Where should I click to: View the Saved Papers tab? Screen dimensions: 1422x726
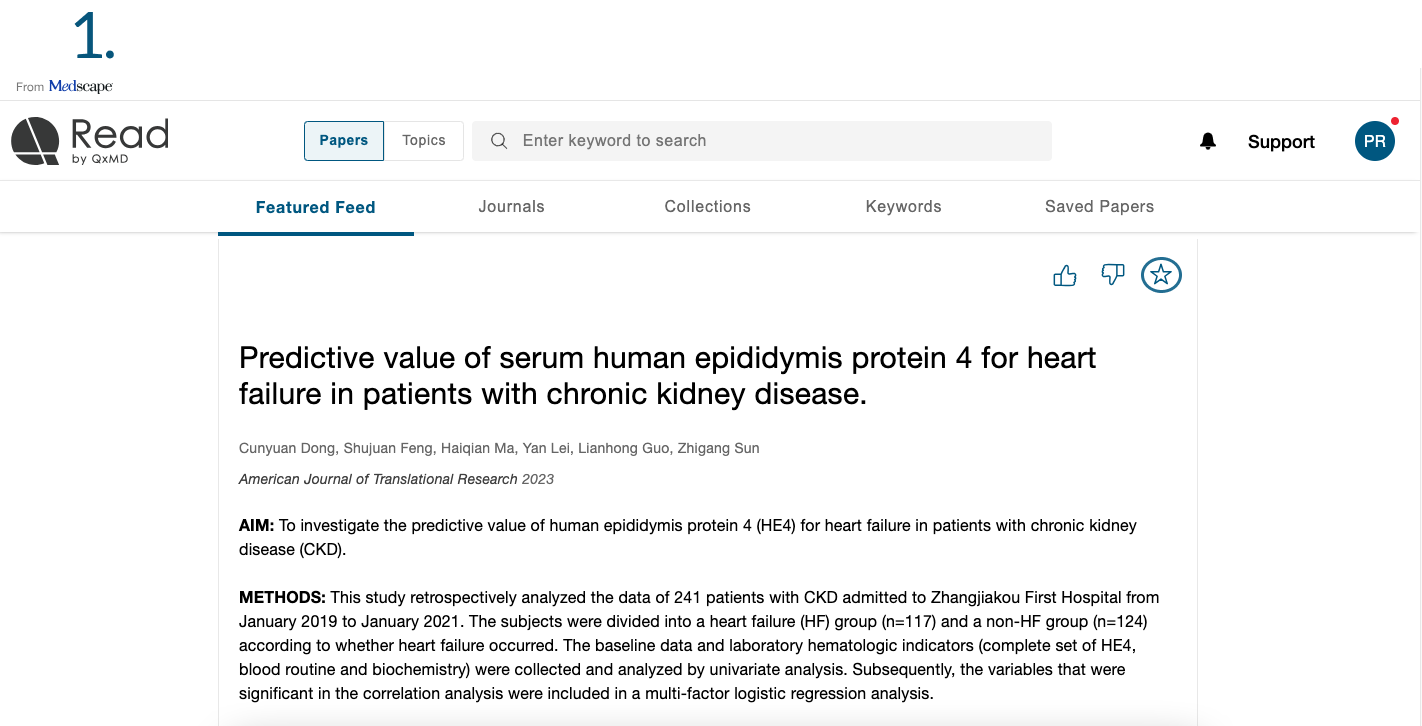click(x=1100, y=206)
